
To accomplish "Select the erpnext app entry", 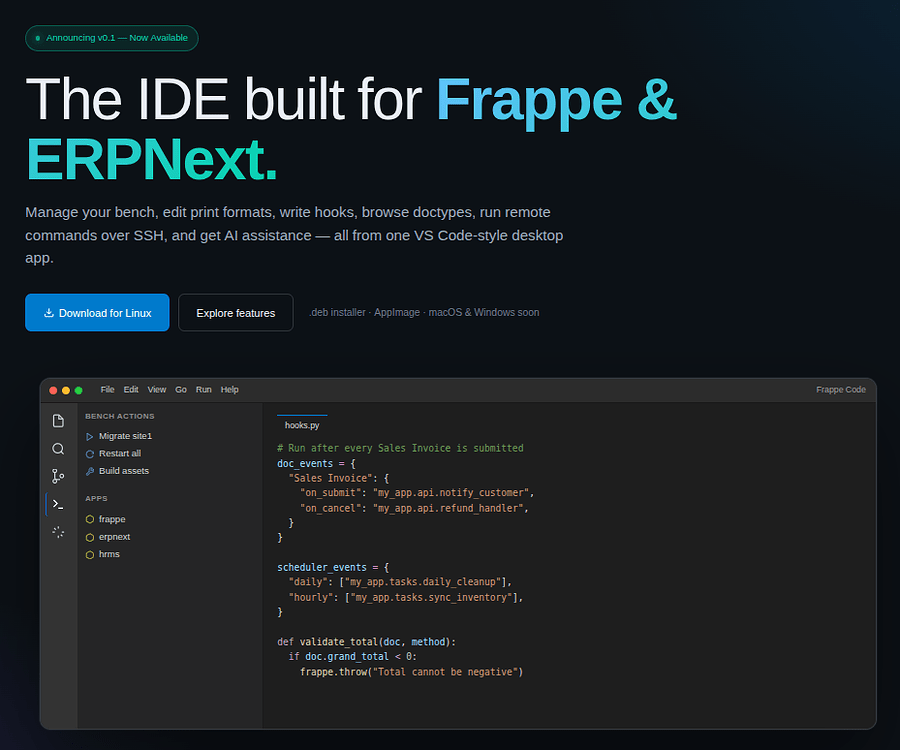I will 108,537.
